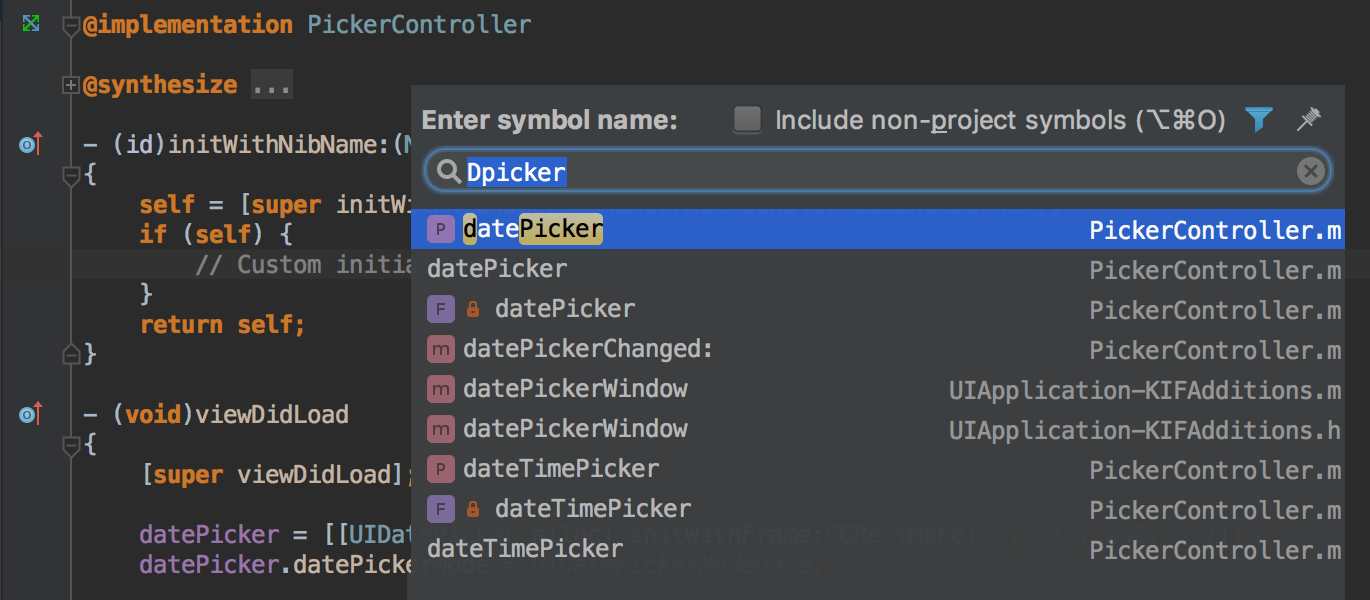1370x600 pixels.
Task: Open datePickerWindow in UIApplication-KIFAdditions.h
Action: point(575,429)
